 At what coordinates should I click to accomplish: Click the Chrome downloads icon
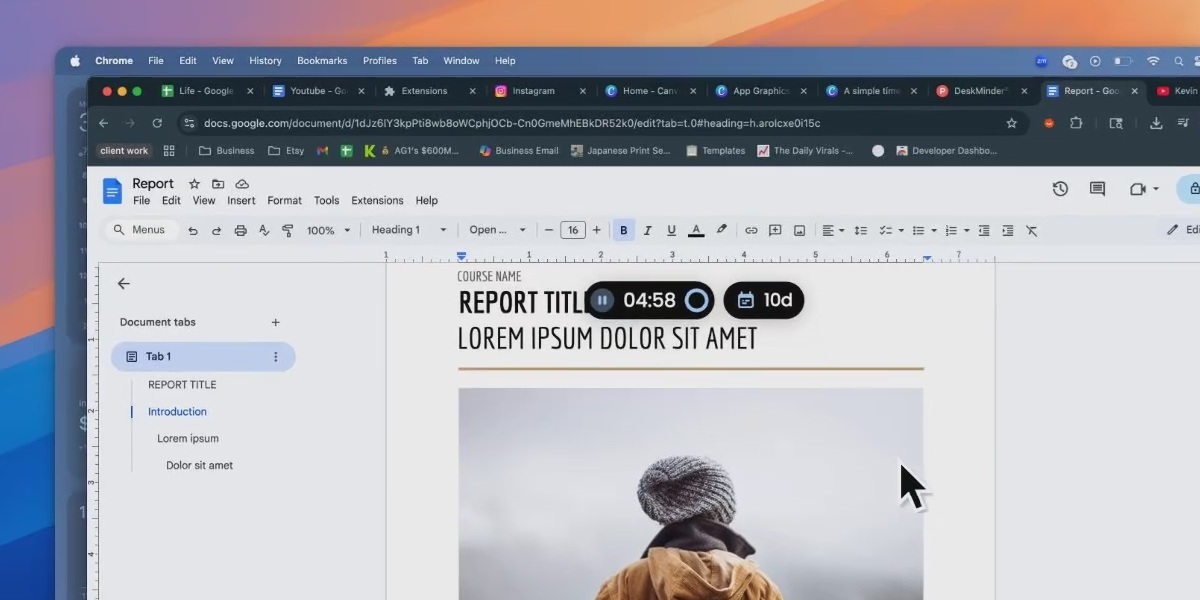pyautogui.click(x=1156, y=123)
